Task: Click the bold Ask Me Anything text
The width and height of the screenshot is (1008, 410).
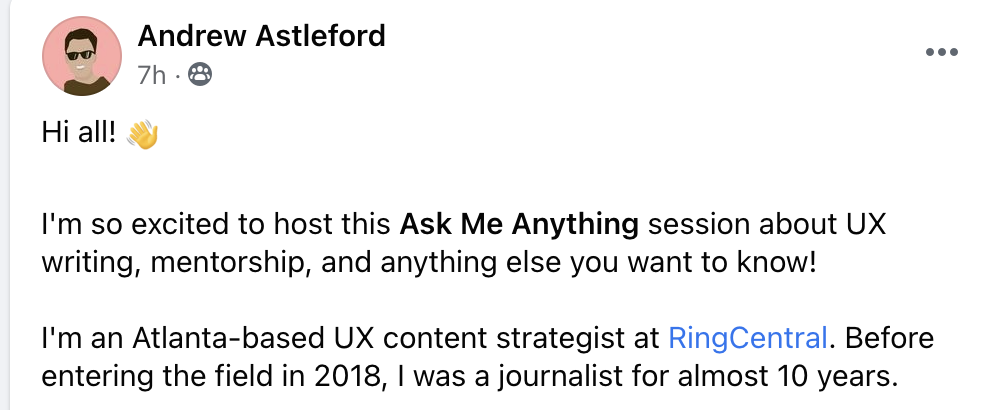Action: 519,225
